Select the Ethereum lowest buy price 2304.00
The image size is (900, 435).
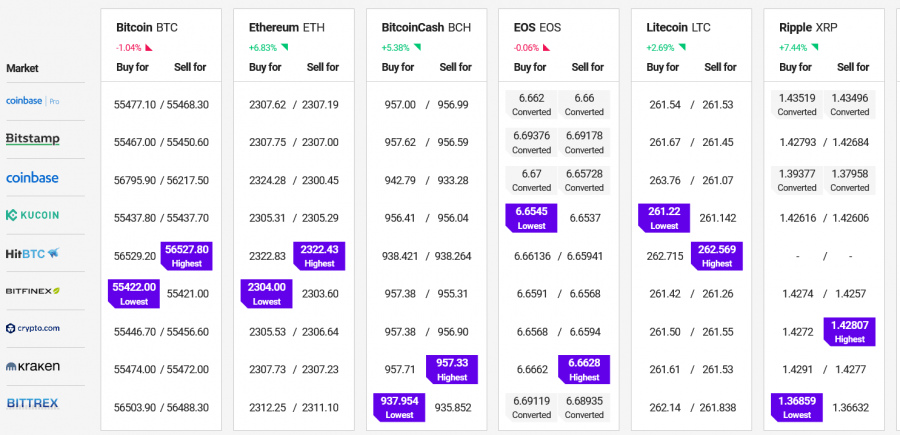point(266,294)
